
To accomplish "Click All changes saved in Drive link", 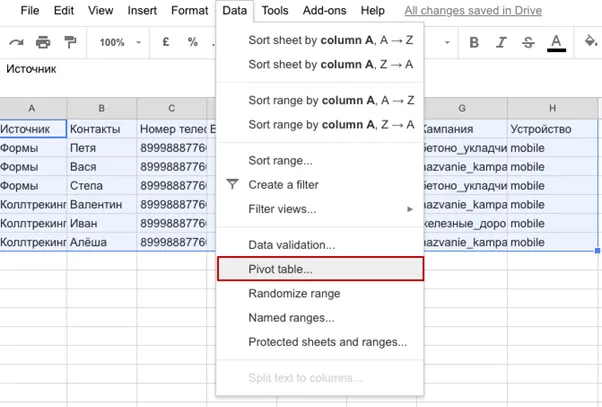I will coord(473,10).
